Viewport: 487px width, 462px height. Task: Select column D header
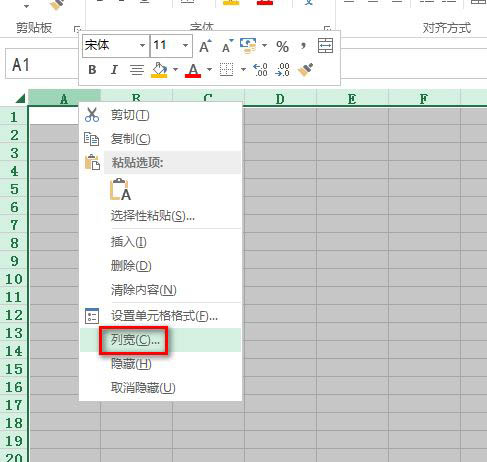pyautogui.click(x=280, y=98)
